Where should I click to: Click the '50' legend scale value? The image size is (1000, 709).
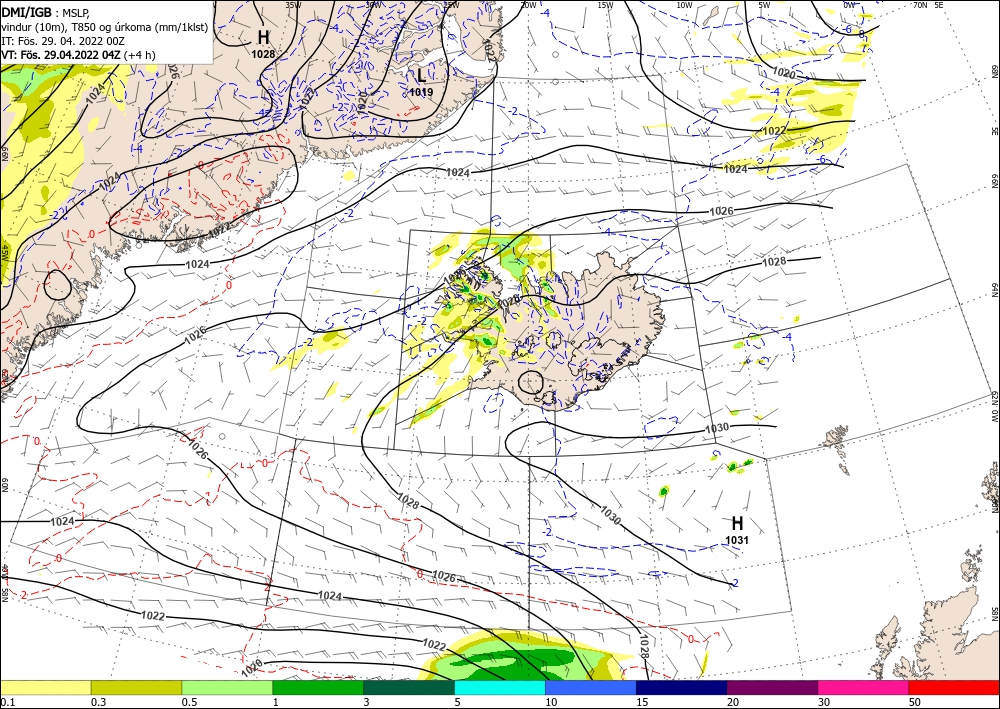click(915, 702)
